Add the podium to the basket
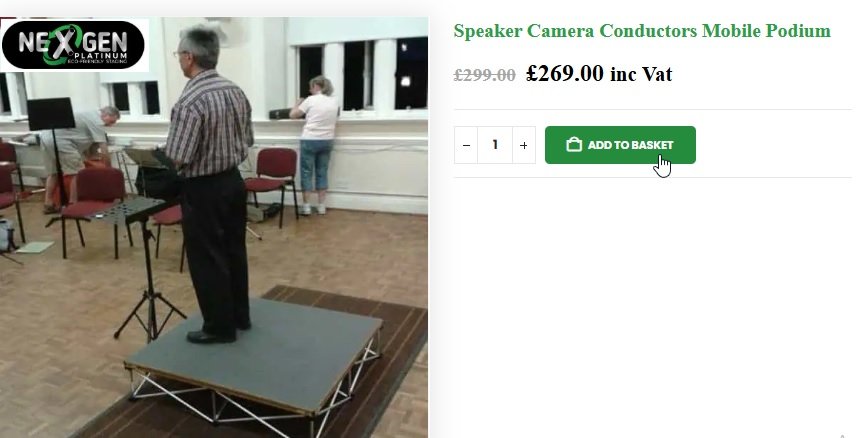The height and width of the screenshot is (438, 863). [x=620, y=145]
